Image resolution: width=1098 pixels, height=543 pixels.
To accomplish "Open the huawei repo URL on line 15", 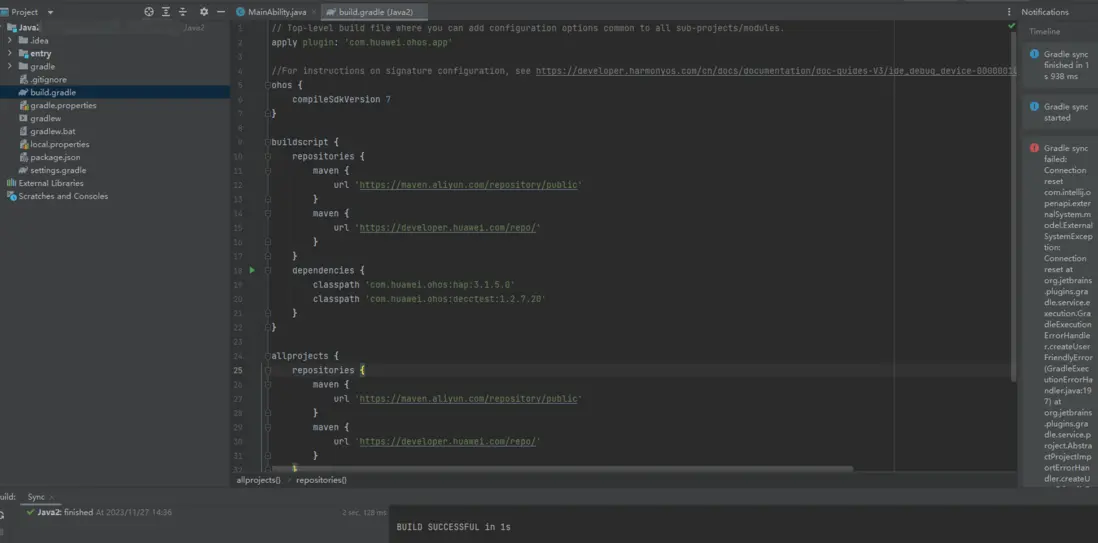I will [447, 228].
